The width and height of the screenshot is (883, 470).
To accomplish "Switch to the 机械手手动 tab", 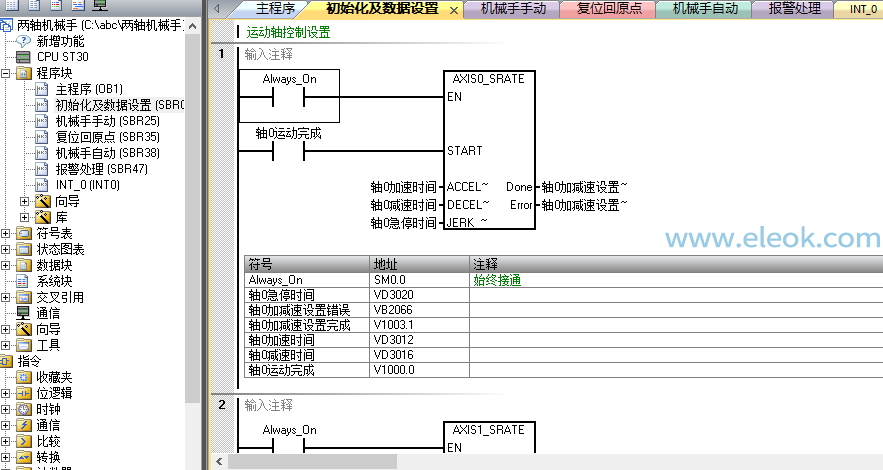I will (513, 9).
